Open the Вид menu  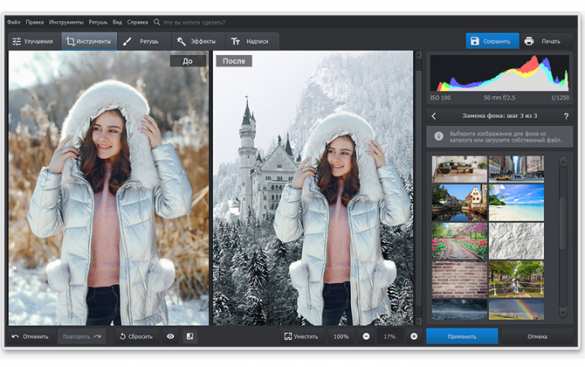tap(117, 22)
